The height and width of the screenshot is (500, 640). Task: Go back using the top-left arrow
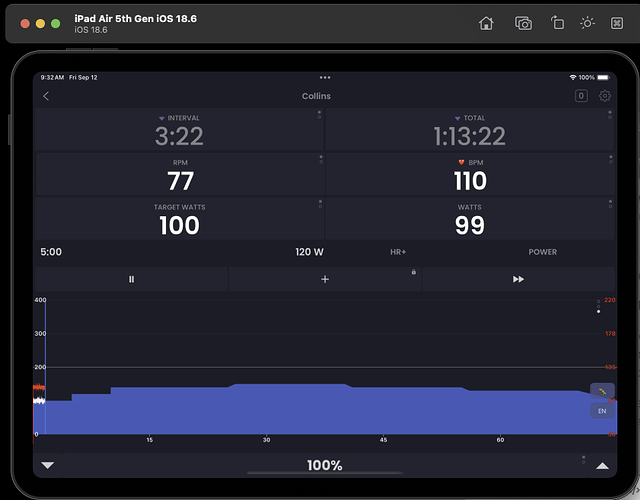[x=46, y=96]
